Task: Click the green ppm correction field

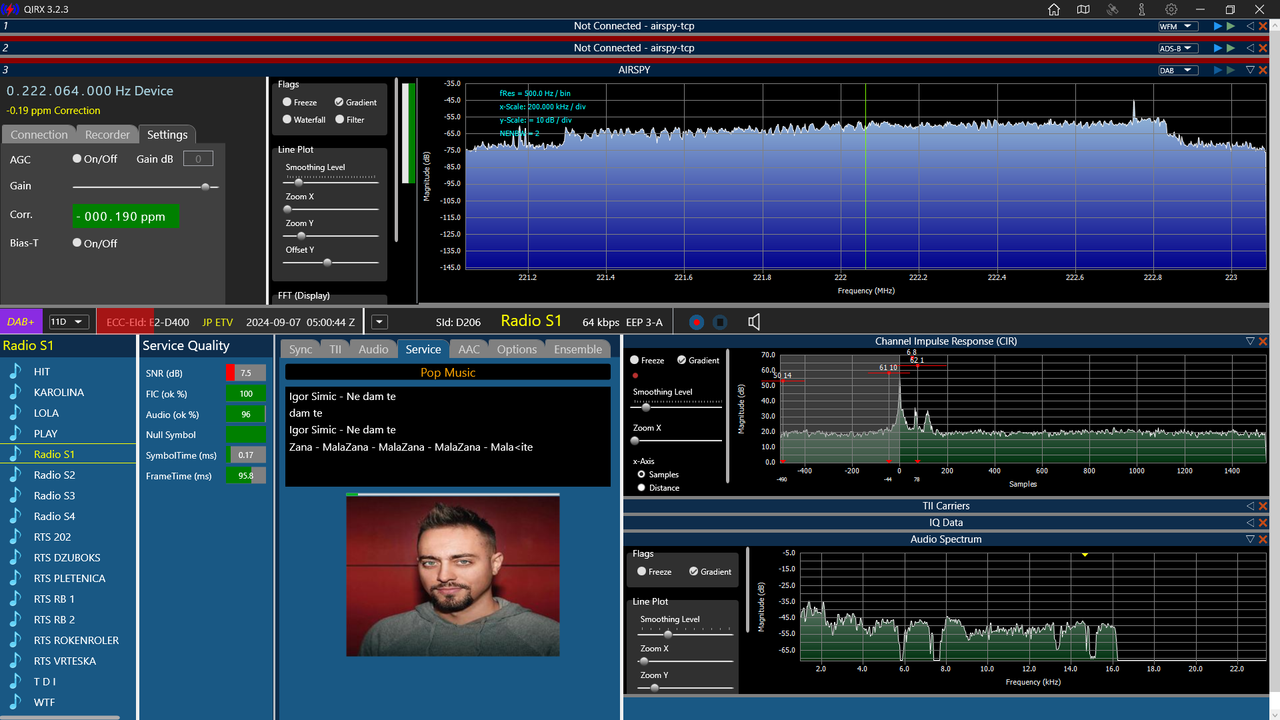Action: (126, 216)
